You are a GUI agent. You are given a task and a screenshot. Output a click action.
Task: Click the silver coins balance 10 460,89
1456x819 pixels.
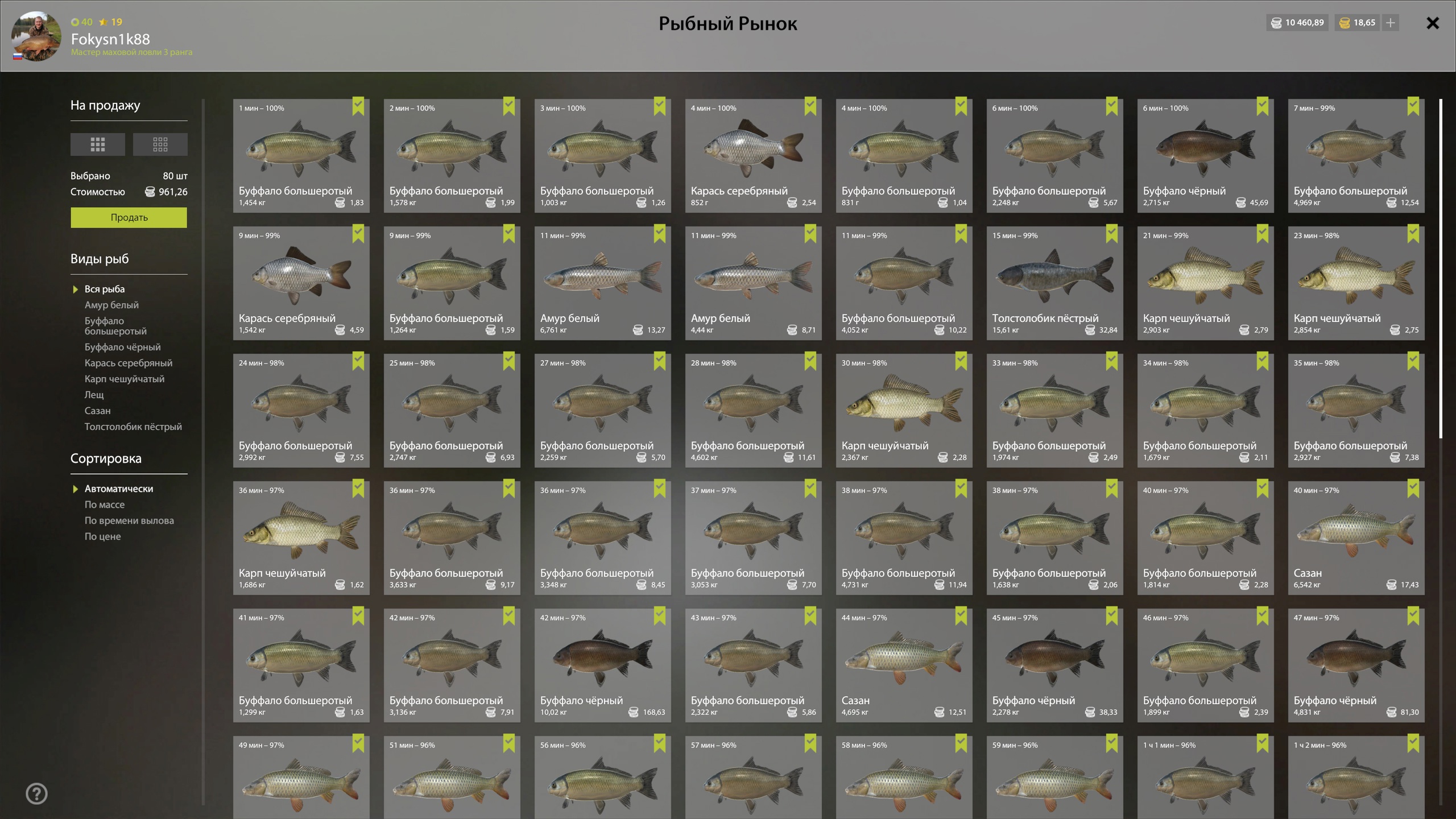click(x=1297, y=23)
